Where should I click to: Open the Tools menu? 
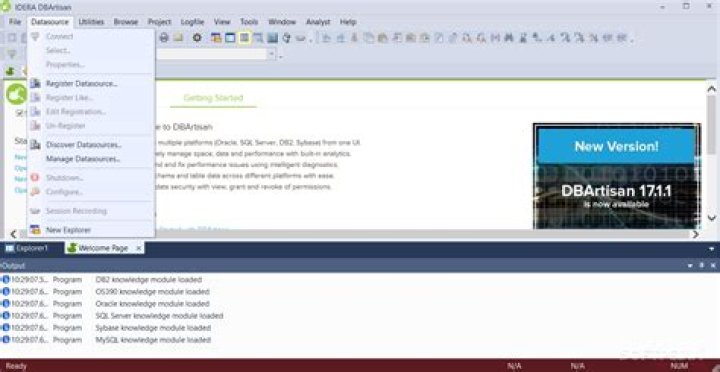(249, 22)
